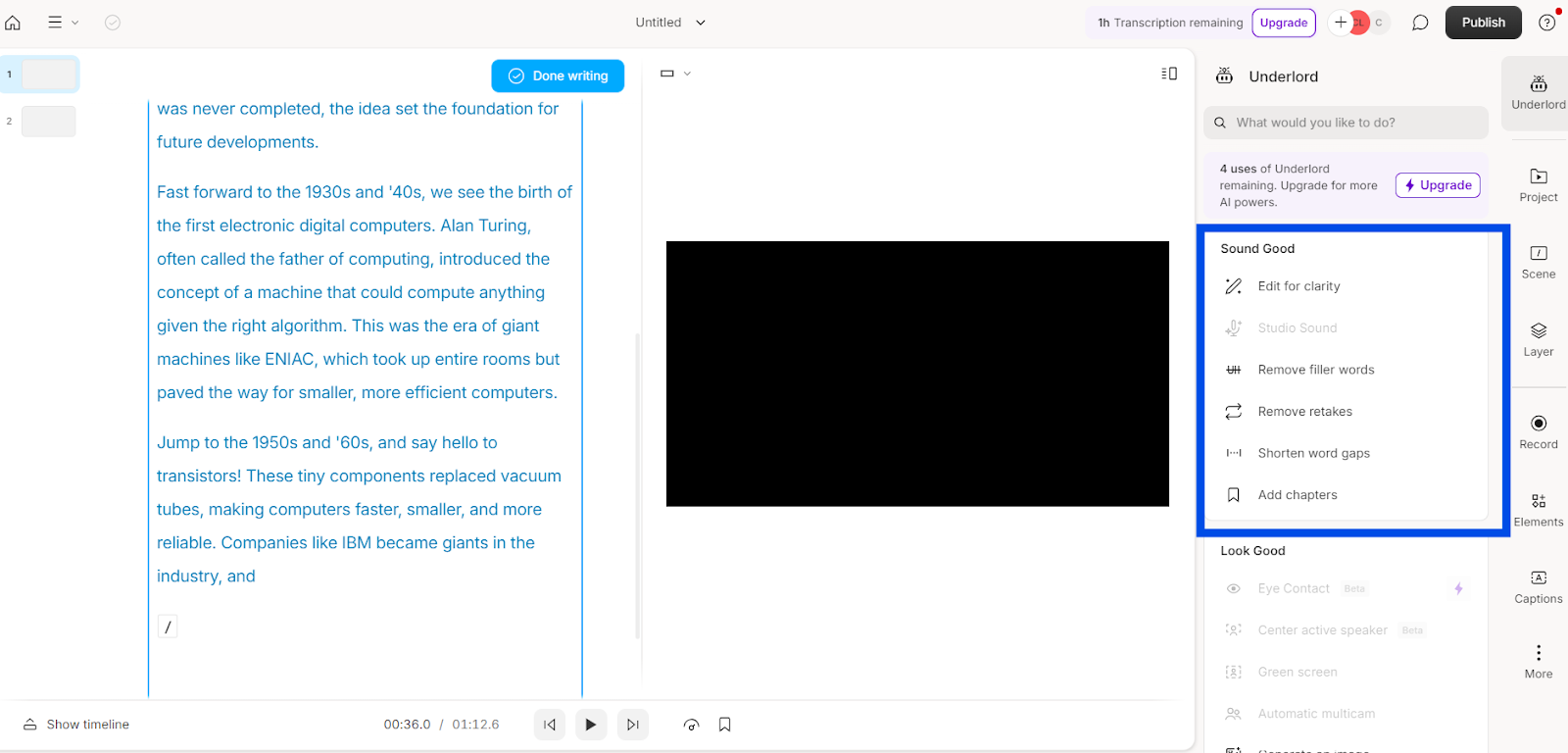Open the canvas aspect ratio dropdown
Viewport: 1568px width, 753px height.
point(675,74)
